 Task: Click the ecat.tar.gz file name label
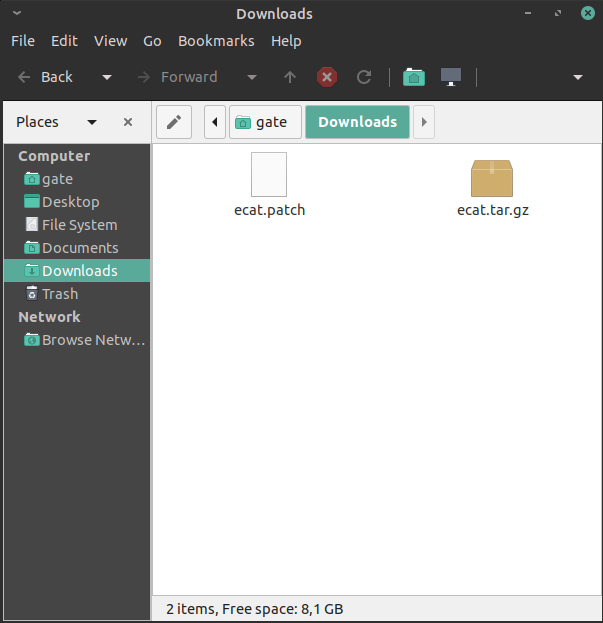point(493,210)
